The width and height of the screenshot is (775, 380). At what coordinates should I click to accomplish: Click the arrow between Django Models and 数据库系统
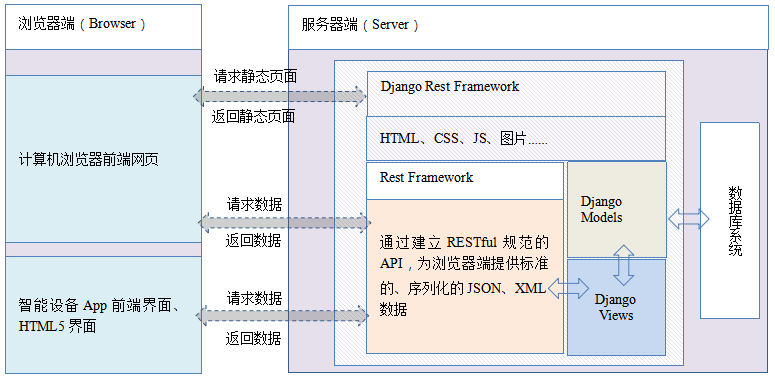pyautogui.click(x=689, y=218)
